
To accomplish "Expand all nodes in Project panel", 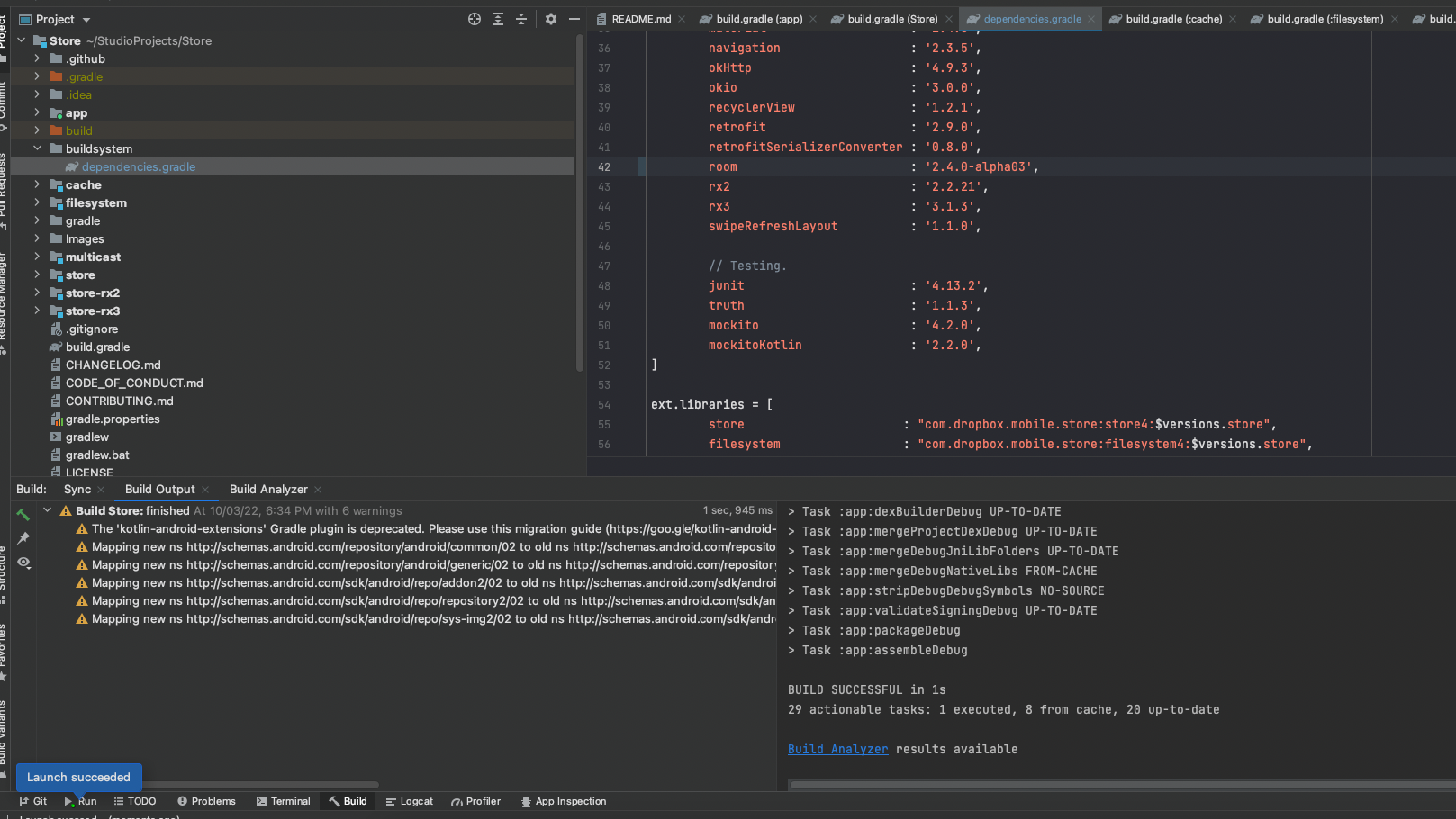I will (x=497, y=19).
